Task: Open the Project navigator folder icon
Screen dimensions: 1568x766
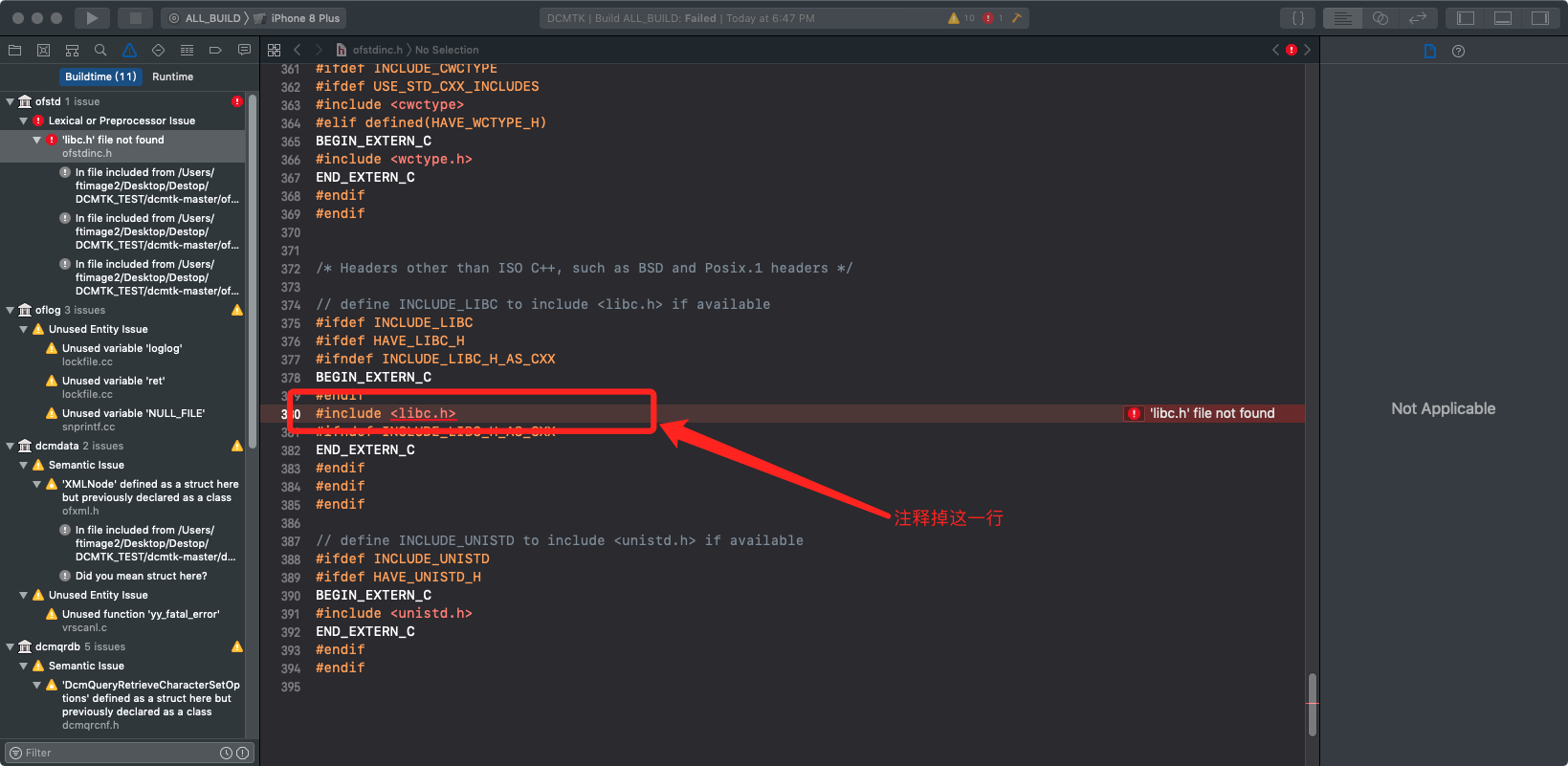Action: pyautogui.click(x=14, y=50)
